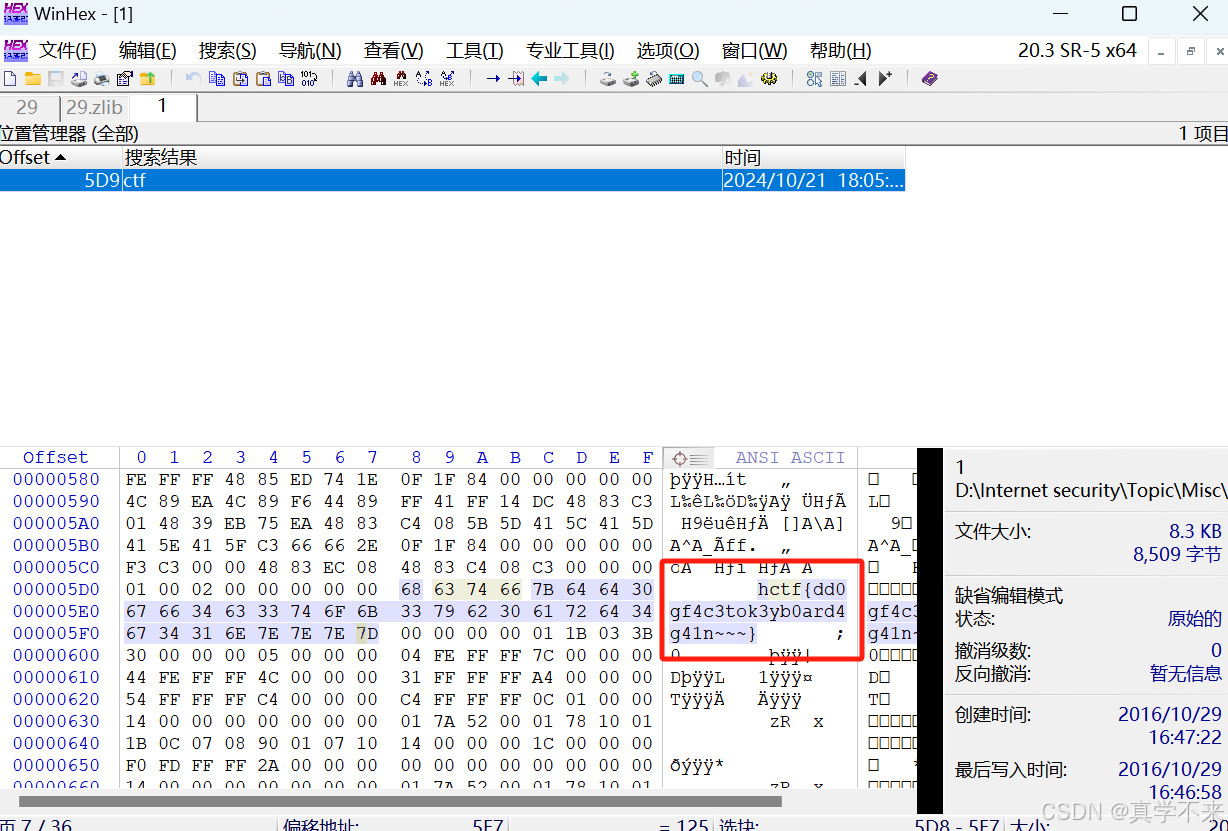
Task: Click the ANSI ASCII column header
Action: point(790,457)
